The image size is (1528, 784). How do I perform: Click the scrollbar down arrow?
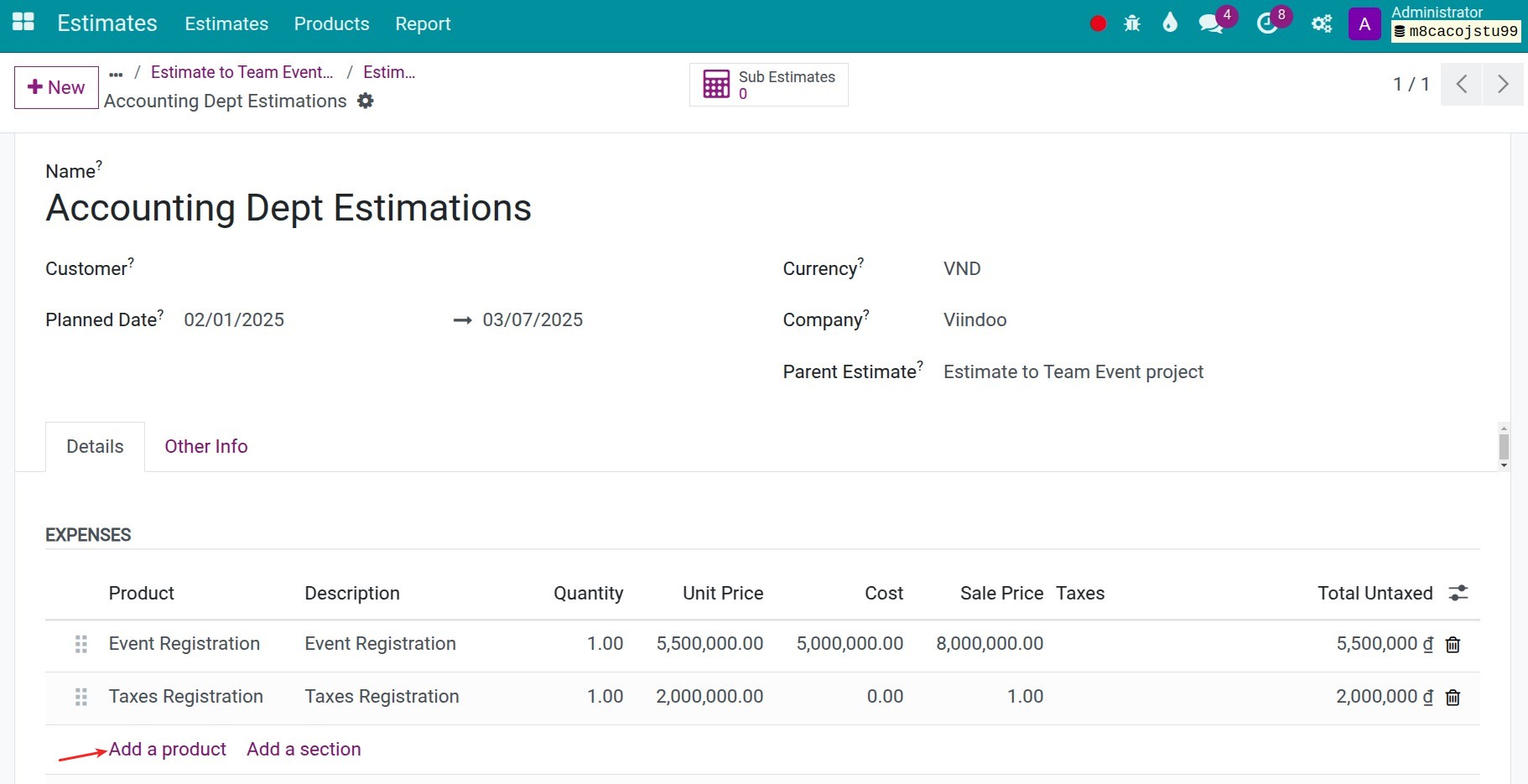1504,465
